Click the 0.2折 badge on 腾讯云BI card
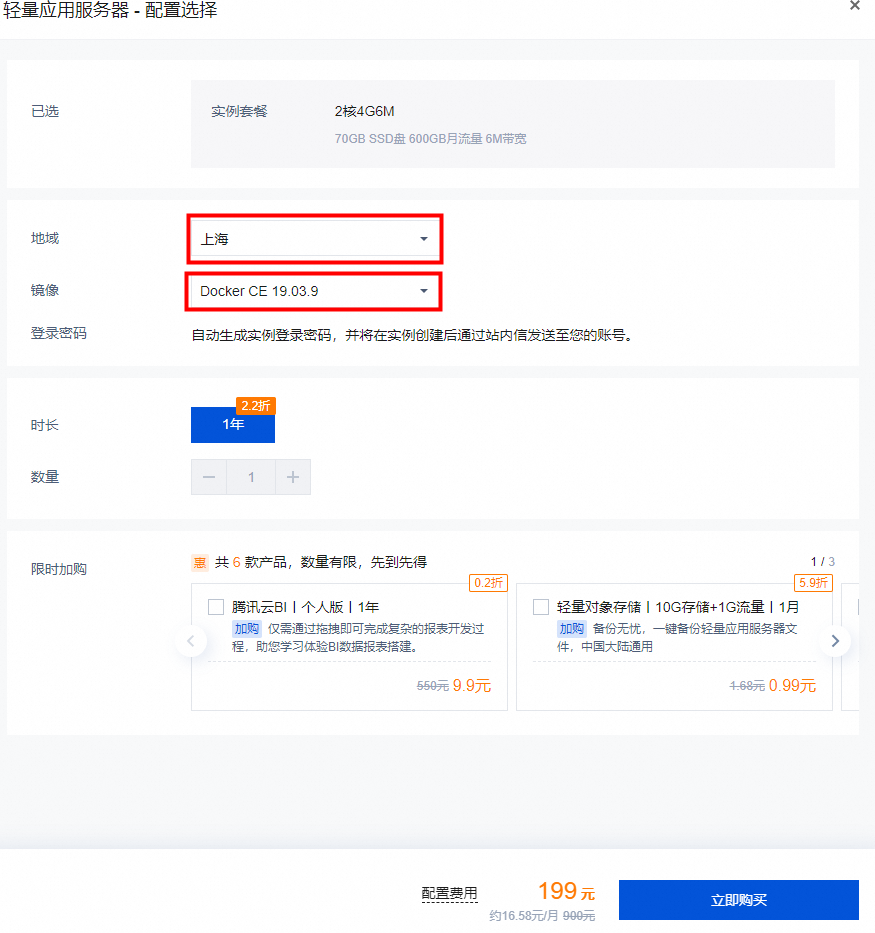Viewport: 875px width, 933px height. [488, 582]
